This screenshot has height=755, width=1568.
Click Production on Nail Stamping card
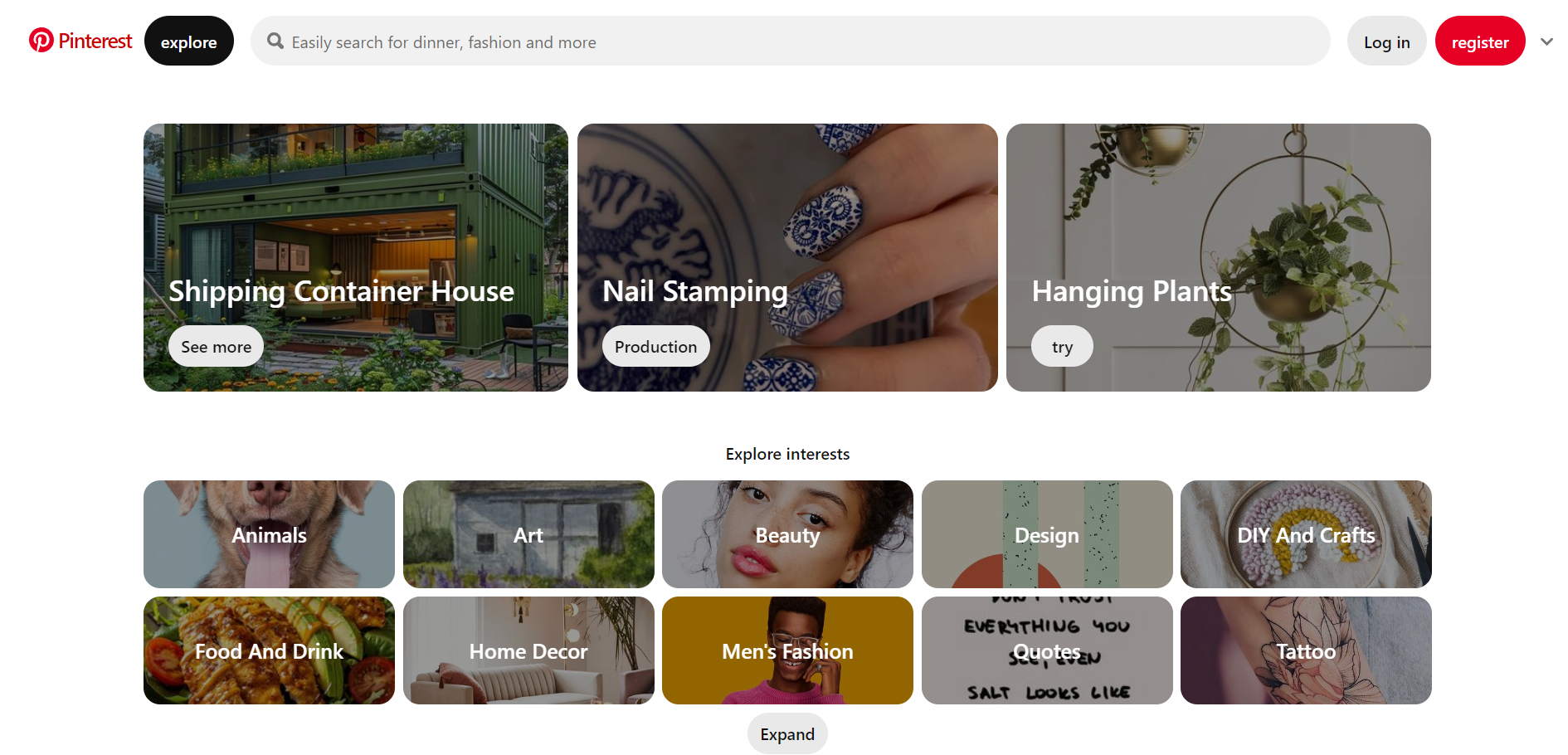click(655, 347)
